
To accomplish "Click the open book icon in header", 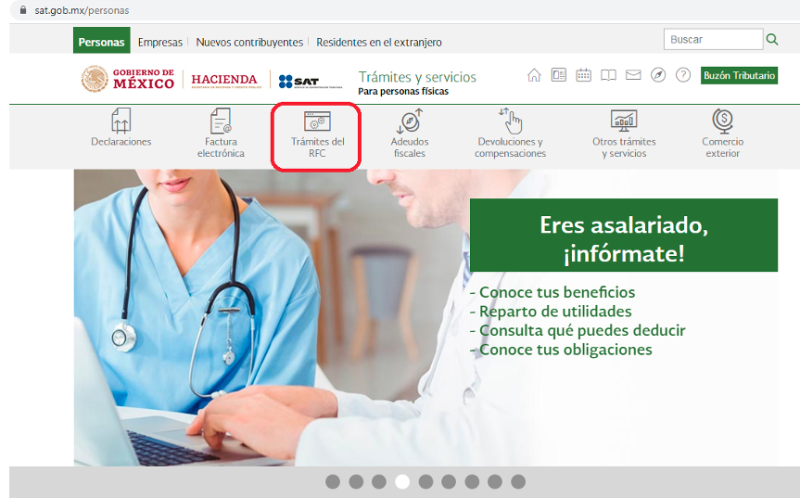I will (608, 76).
